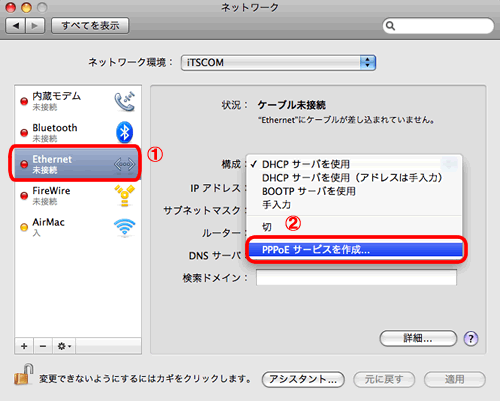The height and width of the screenshot is (401, 500).
Task: Click the 詳細 button
Action: pyautogui.click(x=418, y=339)
